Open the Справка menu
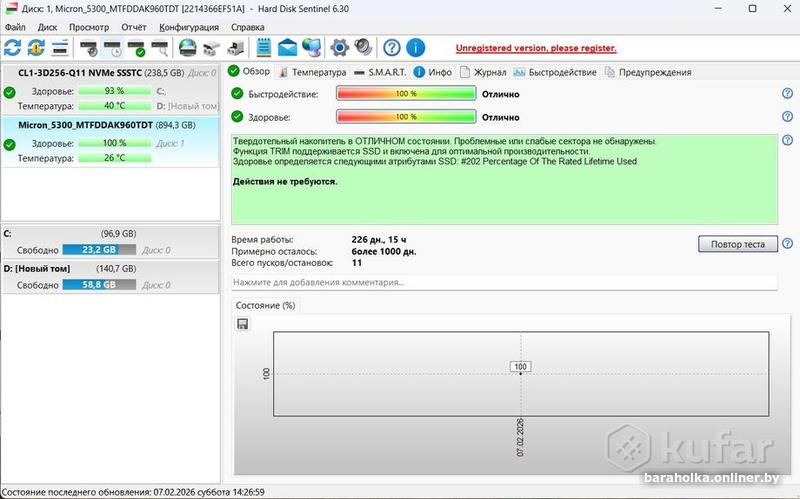This screenshot has height=499, width=800. tap(247, 27)
